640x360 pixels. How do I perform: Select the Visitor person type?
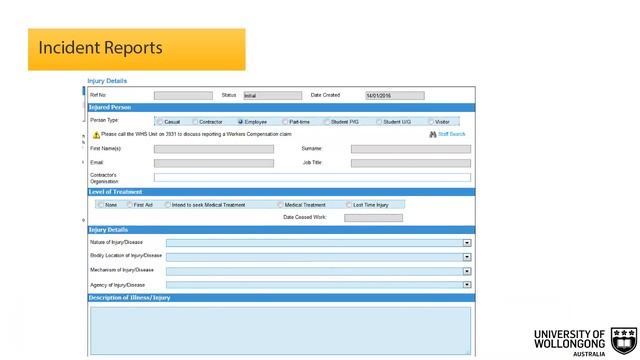(431, 122)
